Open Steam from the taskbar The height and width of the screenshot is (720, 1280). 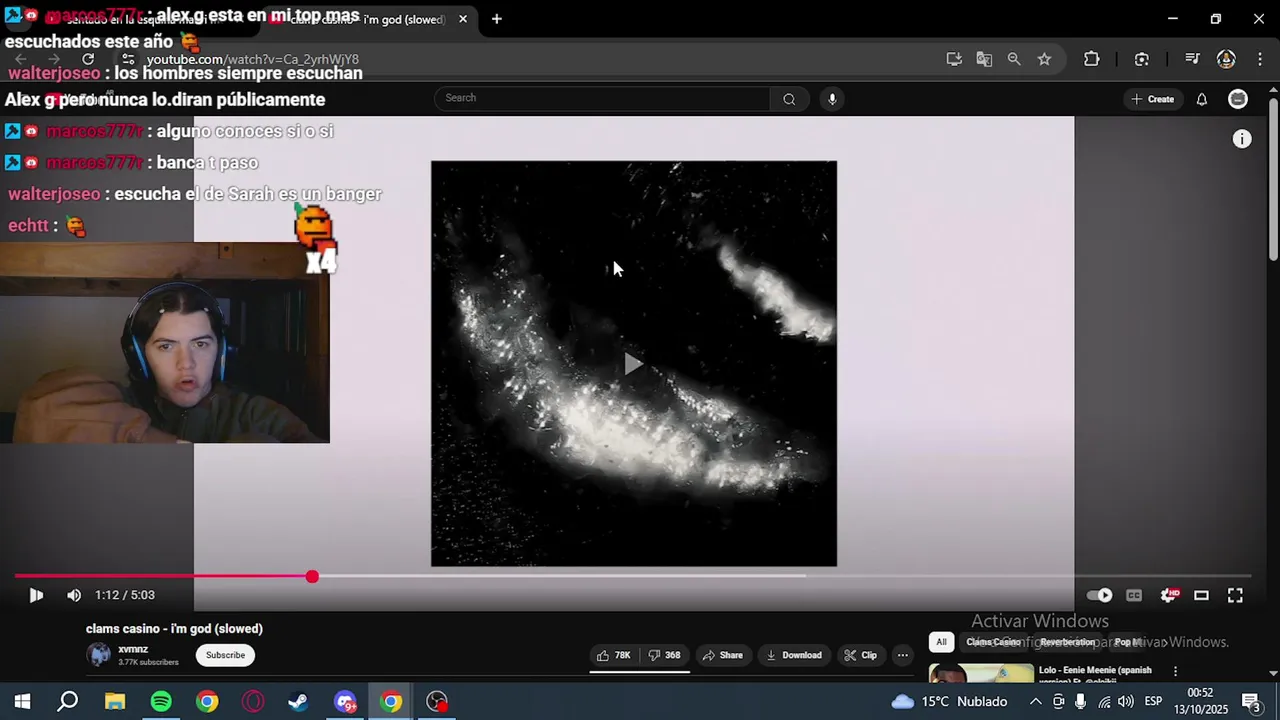tap(298, 702)
